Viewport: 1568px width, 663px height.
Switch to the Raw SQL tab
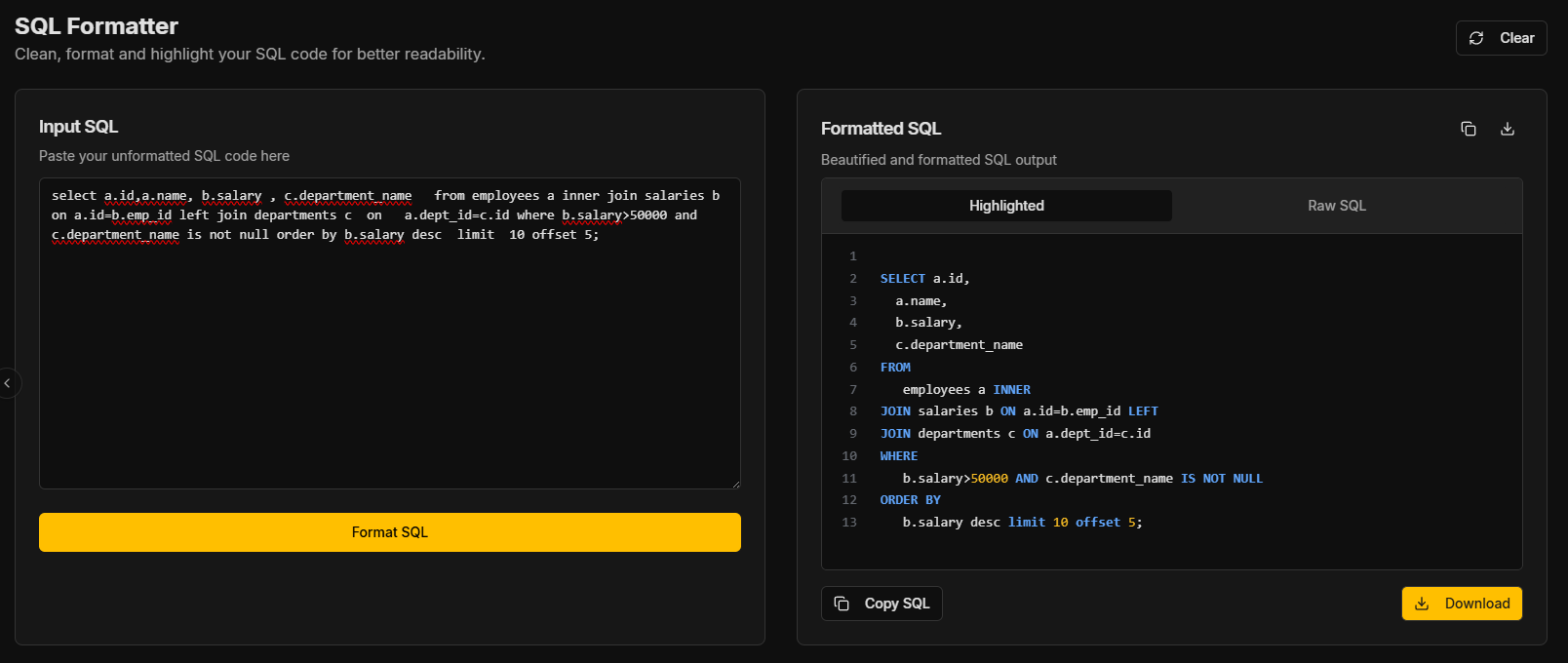(1336, 206)
